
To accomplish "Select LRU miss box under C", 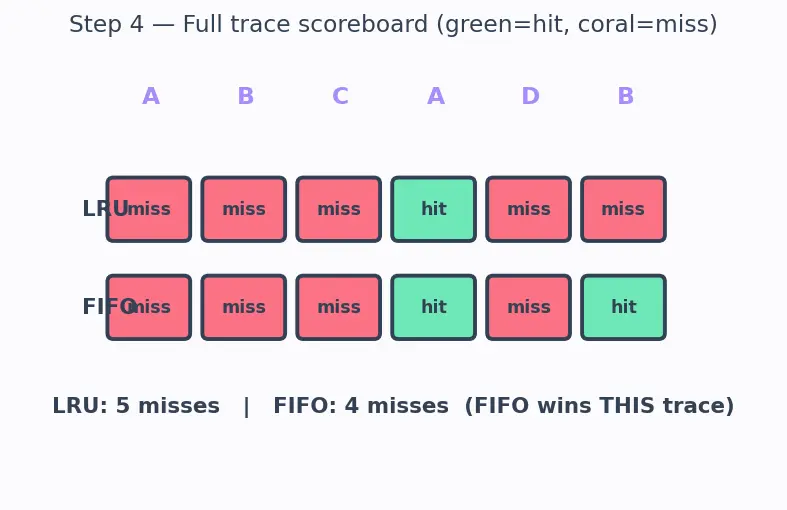I will click(339, 209).
